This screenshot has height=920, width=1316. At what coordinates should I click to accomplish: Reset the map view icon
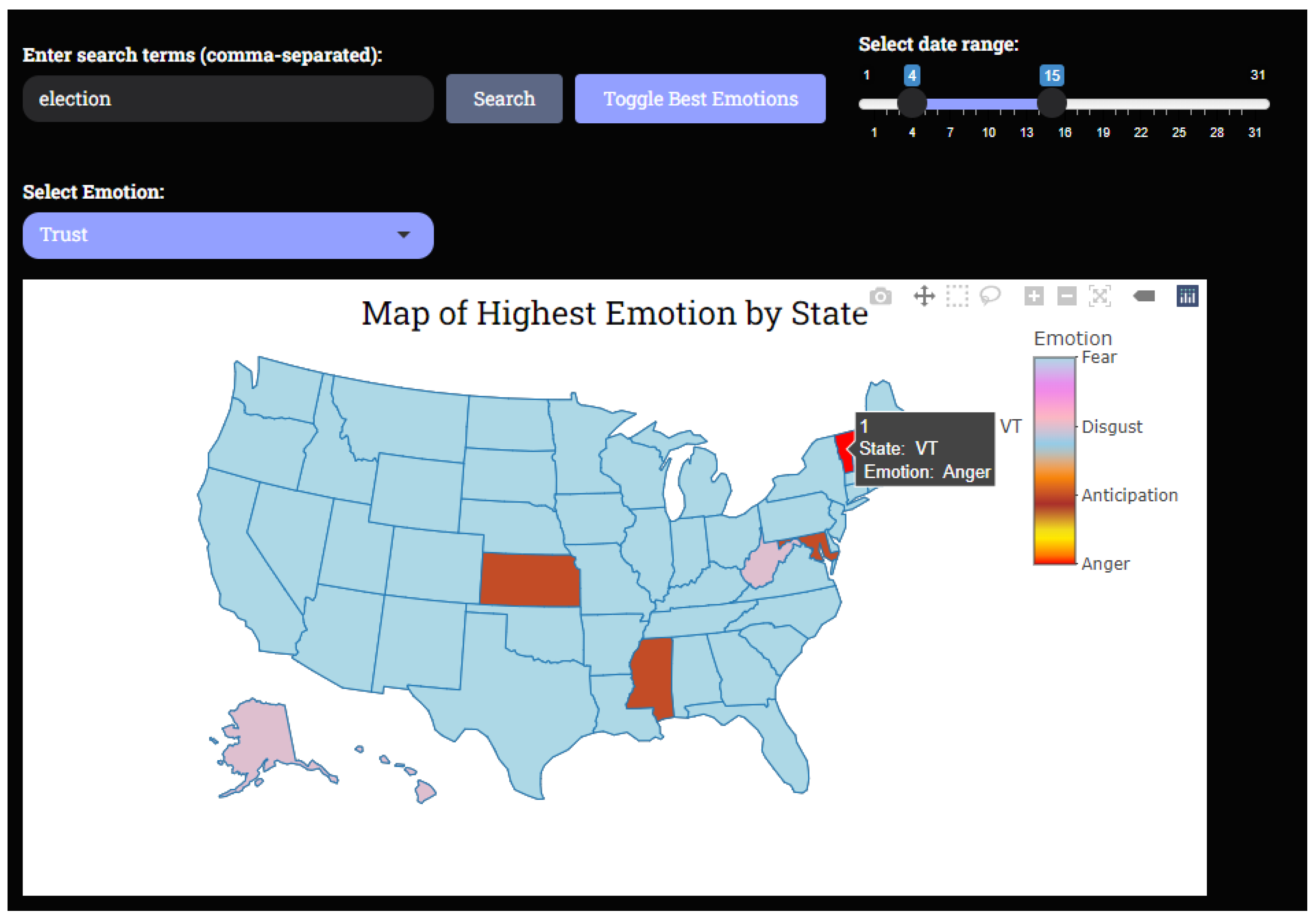[1099, 296]
